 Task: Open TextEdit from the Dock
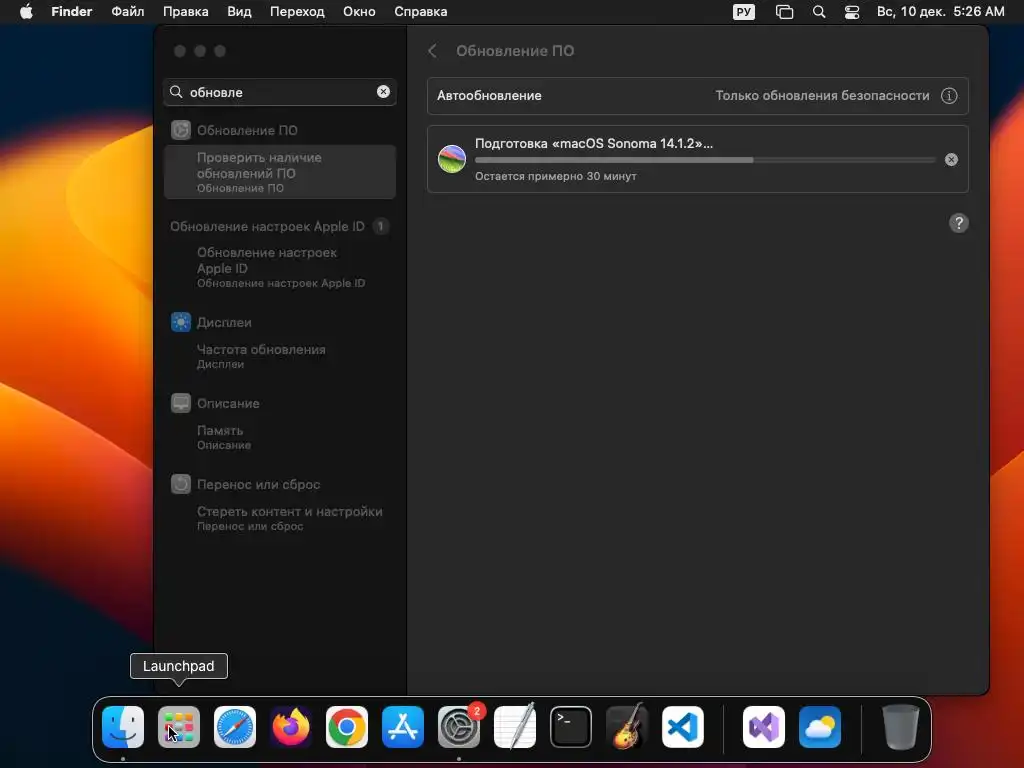click(x=515, y=727)
